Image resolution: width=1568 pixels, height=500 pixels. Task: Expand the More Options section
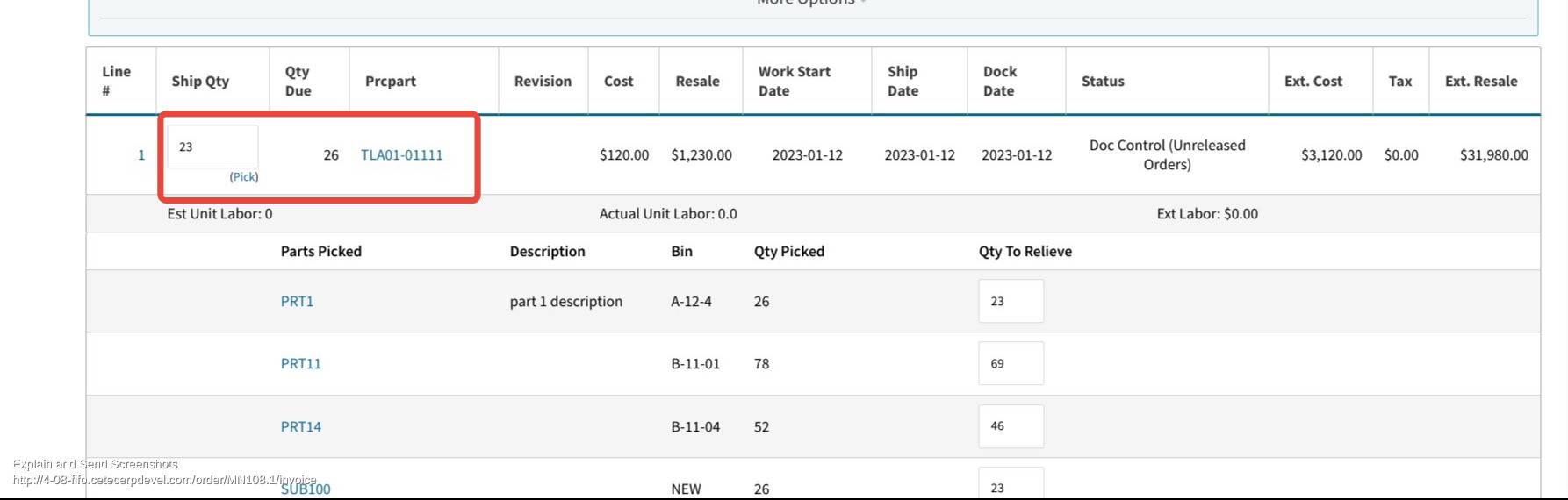811,3
